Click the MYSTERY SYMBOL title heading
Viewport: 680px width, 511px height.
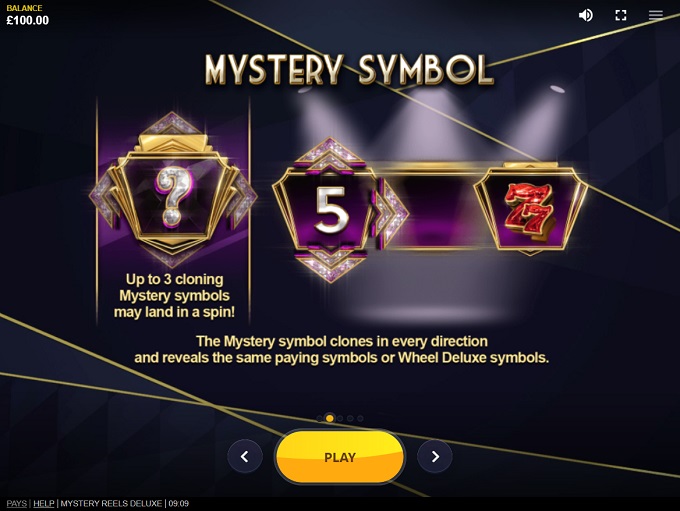coord(349,69)
